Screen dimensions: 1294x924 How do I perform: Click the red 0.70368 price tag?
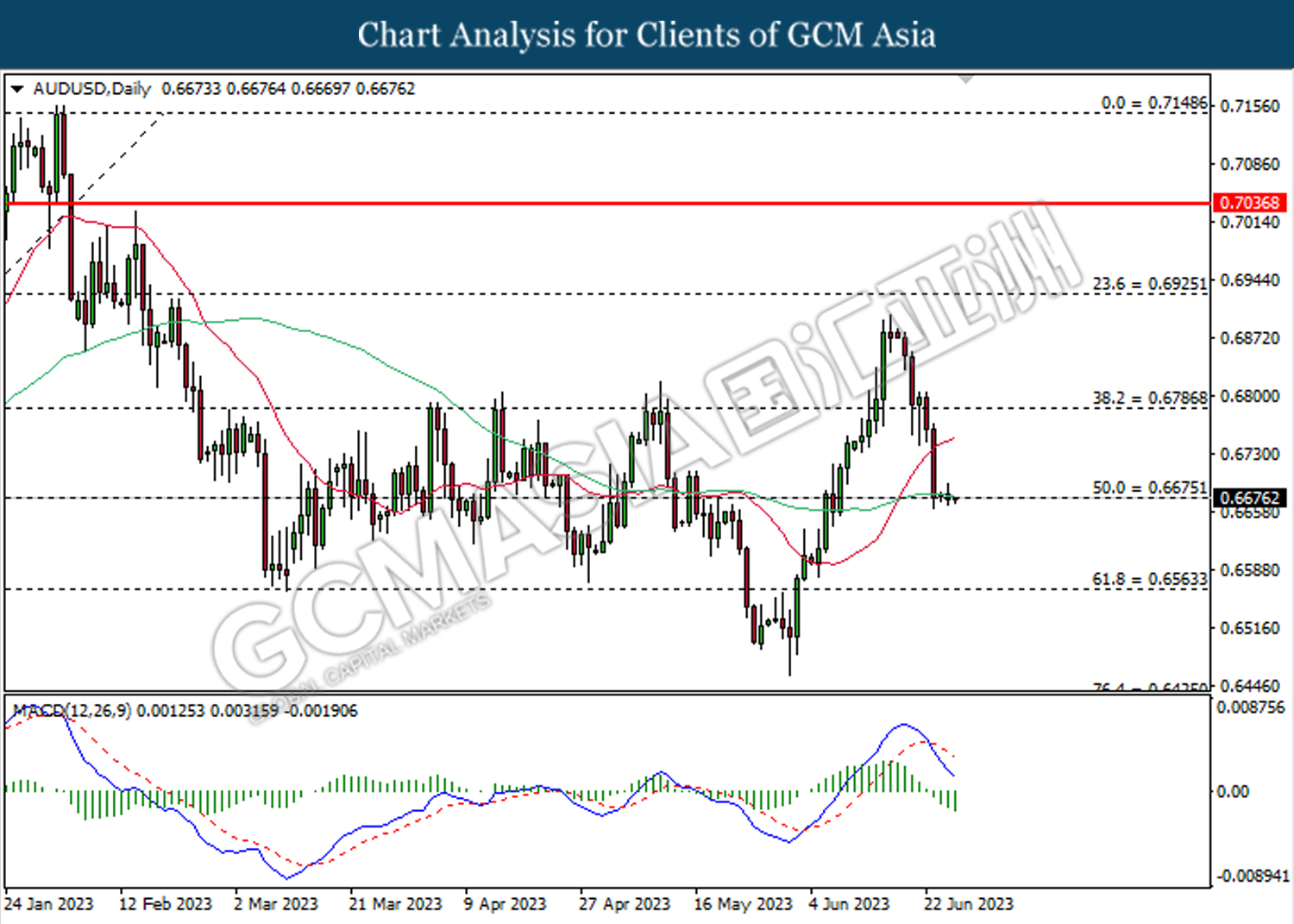[x=1250, y=203]
